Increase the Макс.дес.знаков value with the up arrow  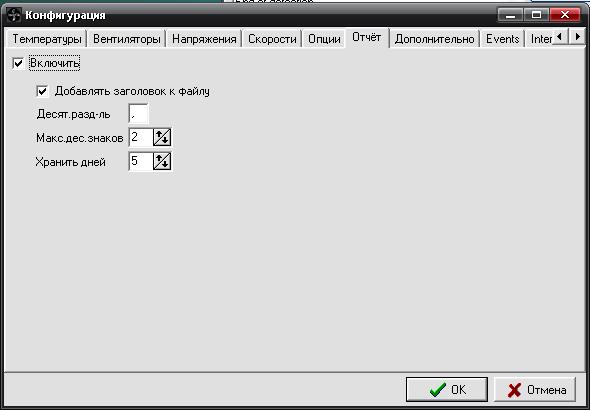[x=158, y=134]
